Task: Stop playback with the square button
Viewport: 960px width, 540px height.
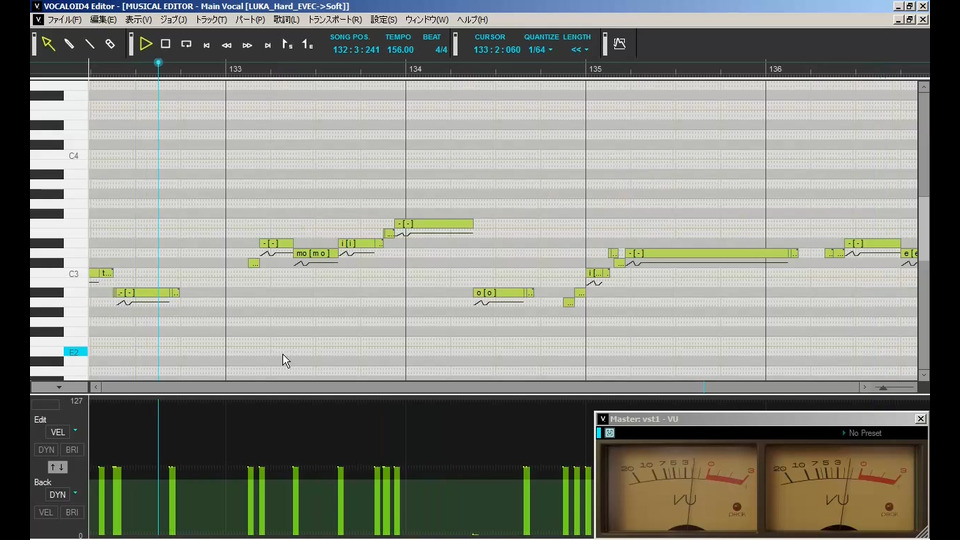Action: click(165, 44)
